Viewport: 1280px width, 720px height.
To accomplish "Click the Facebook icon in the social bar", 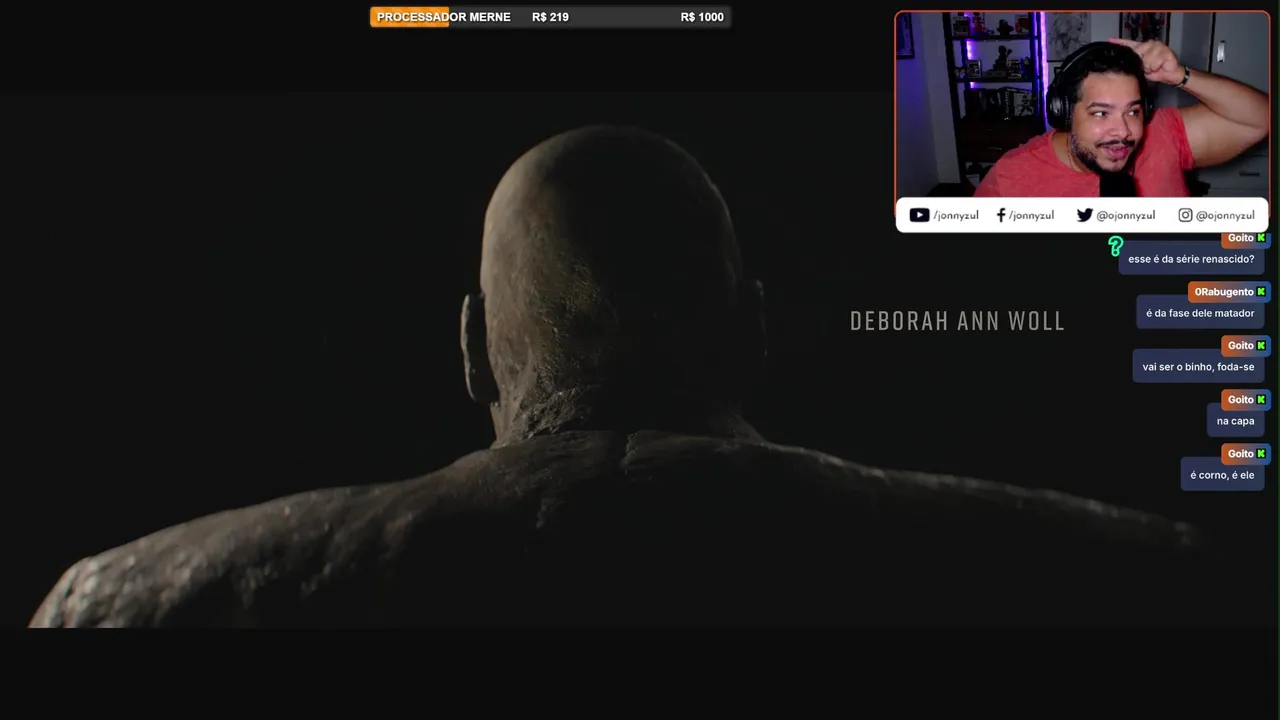I will (1001, 215).
